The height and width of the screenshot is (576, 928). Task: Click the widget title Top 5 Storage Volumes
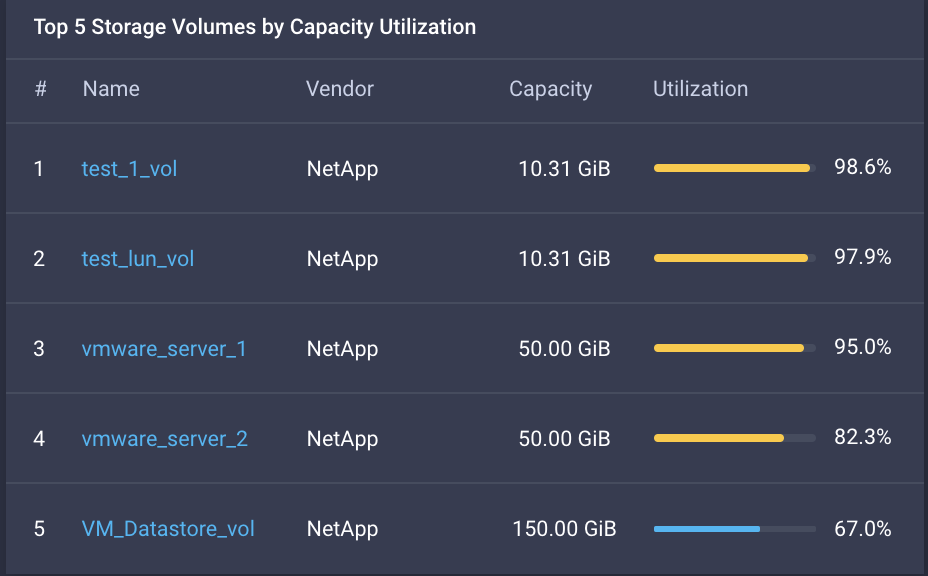pos(255,27)
